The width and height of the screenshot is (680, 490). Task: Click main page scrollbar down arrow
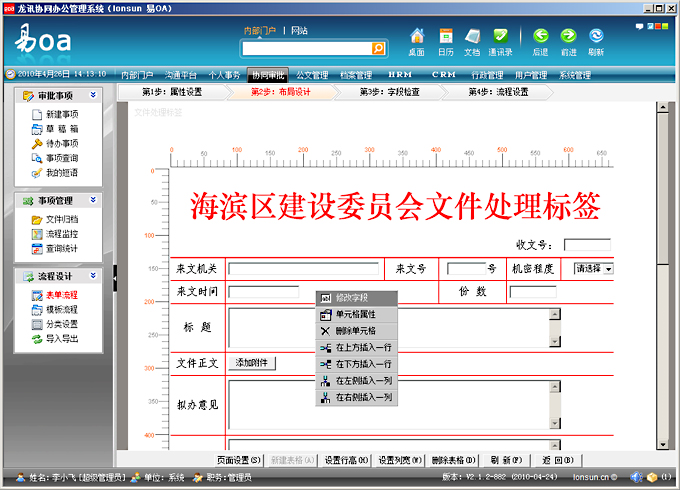point(663,445)
